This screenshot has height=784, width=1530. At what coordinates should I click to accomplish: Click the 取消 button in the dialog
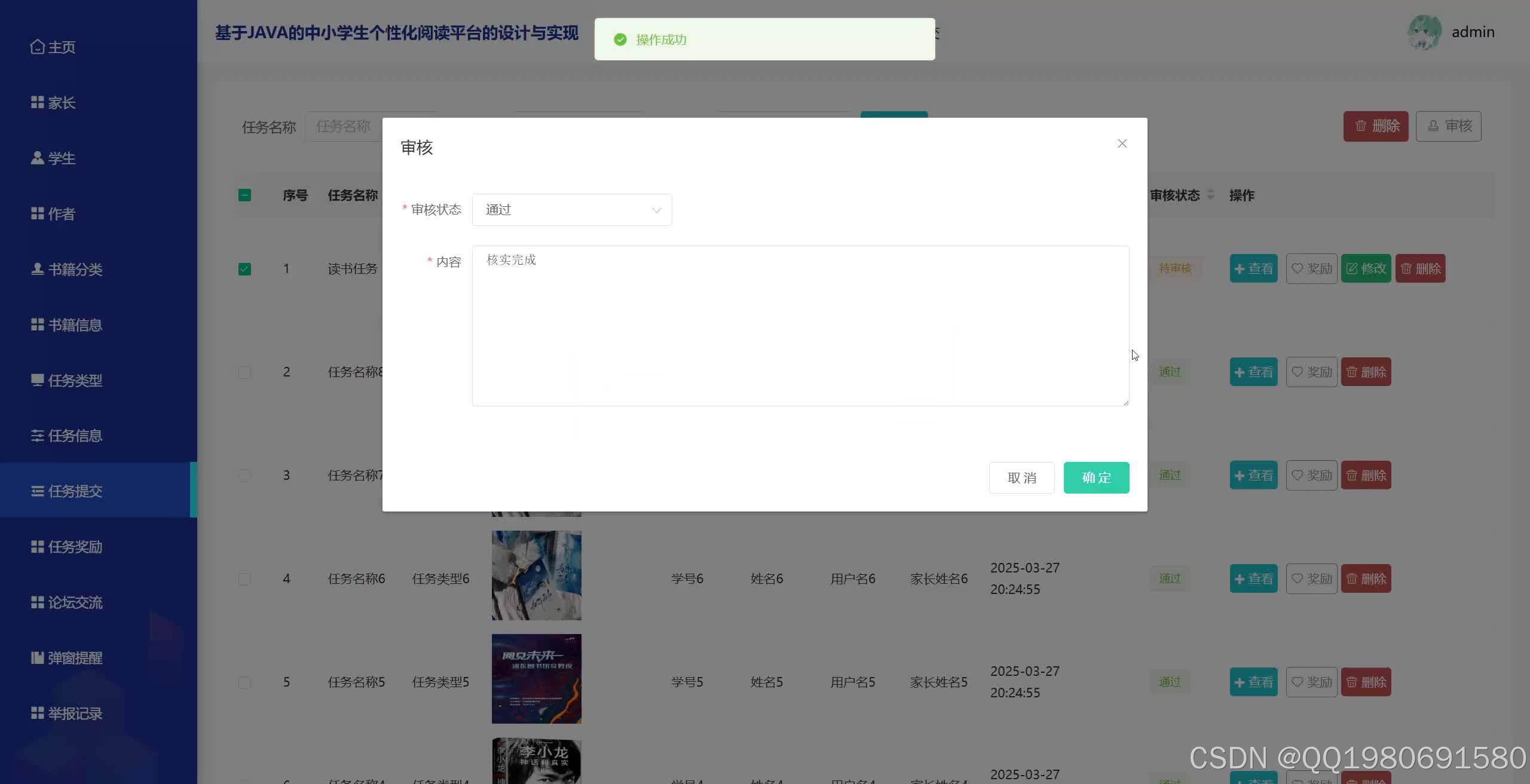(1021, 477)
